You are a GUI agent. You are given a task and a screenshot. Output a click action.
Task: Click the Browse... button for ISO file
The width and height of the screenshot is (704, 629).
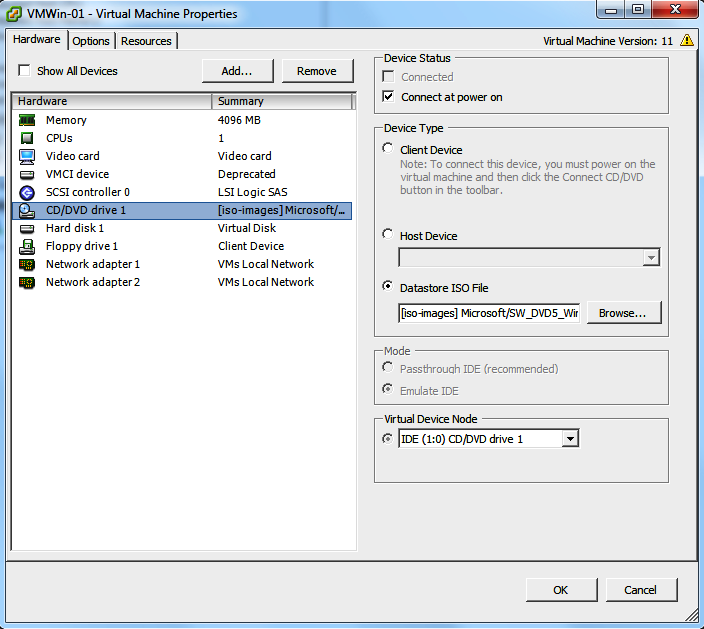[623, 313]
